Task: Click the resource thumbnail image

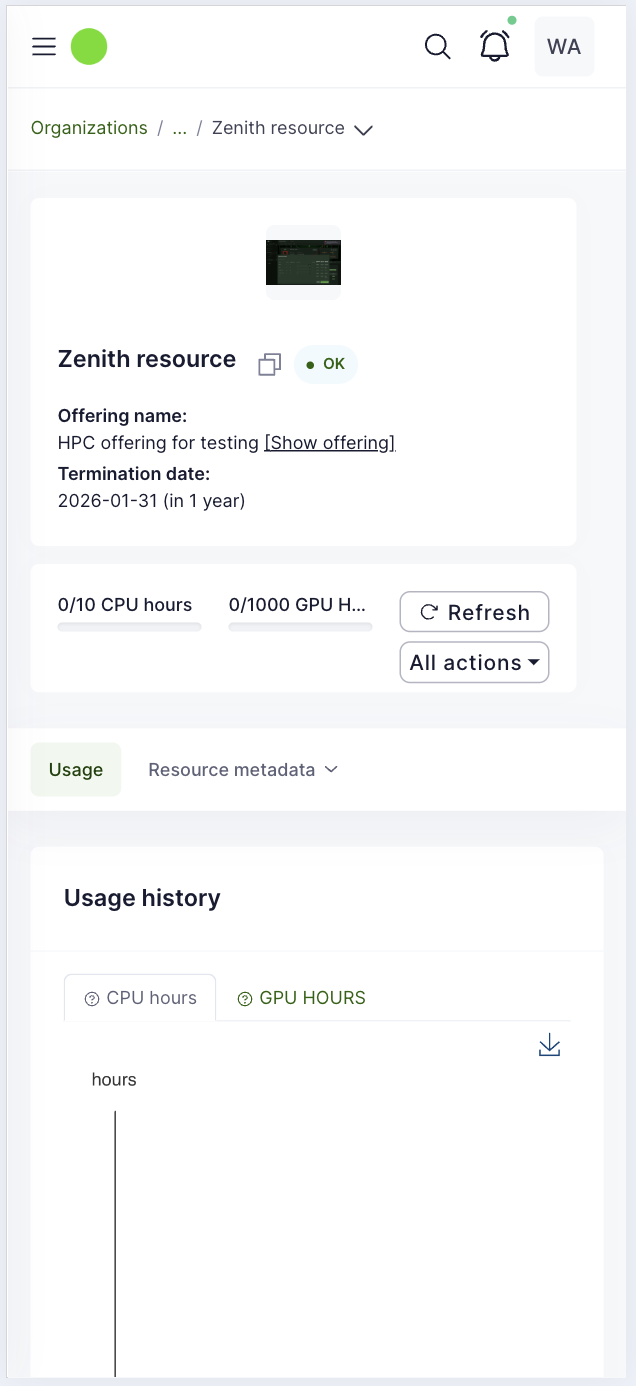Action: point(303,262)
